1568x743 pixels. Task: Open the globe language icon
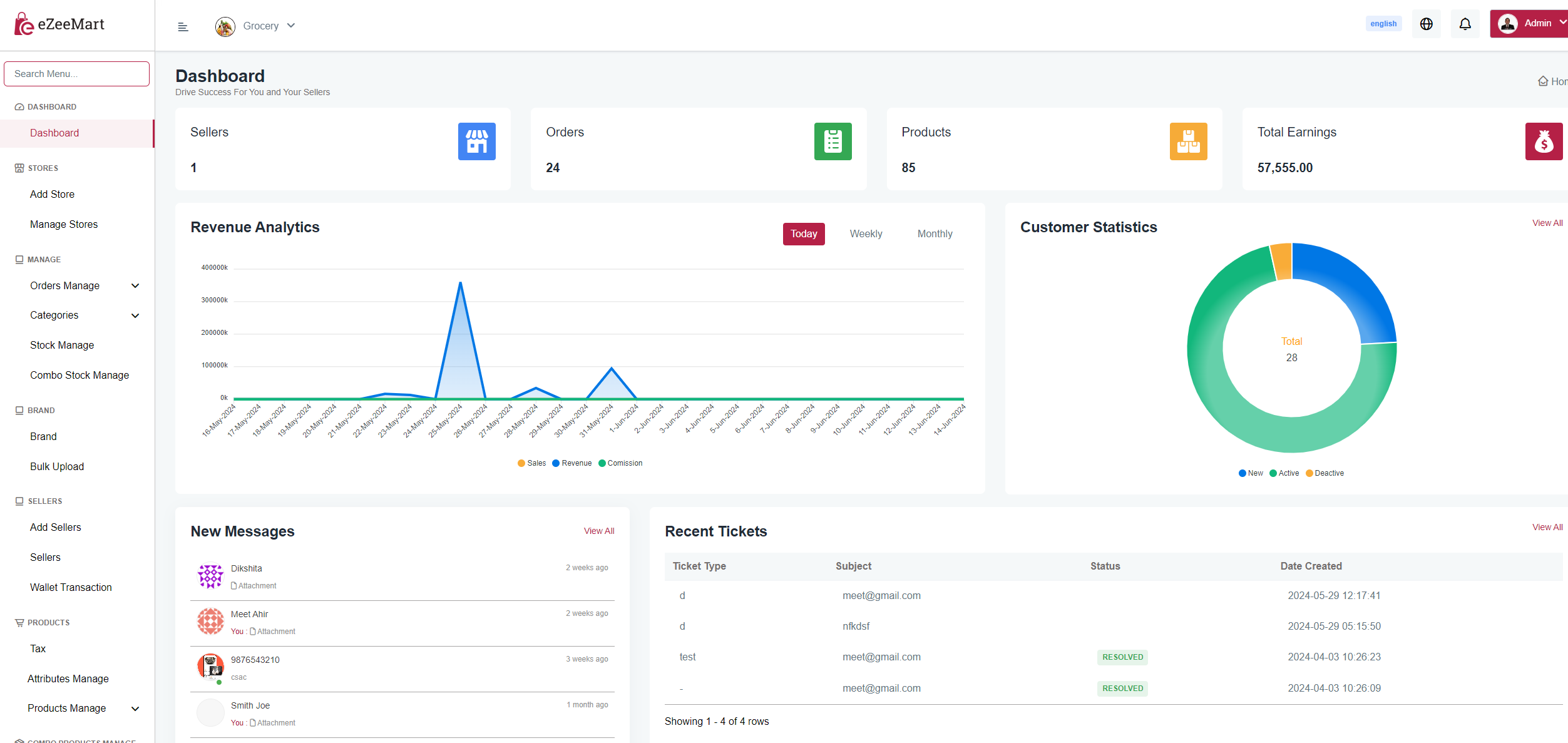tap(1426, 24)
